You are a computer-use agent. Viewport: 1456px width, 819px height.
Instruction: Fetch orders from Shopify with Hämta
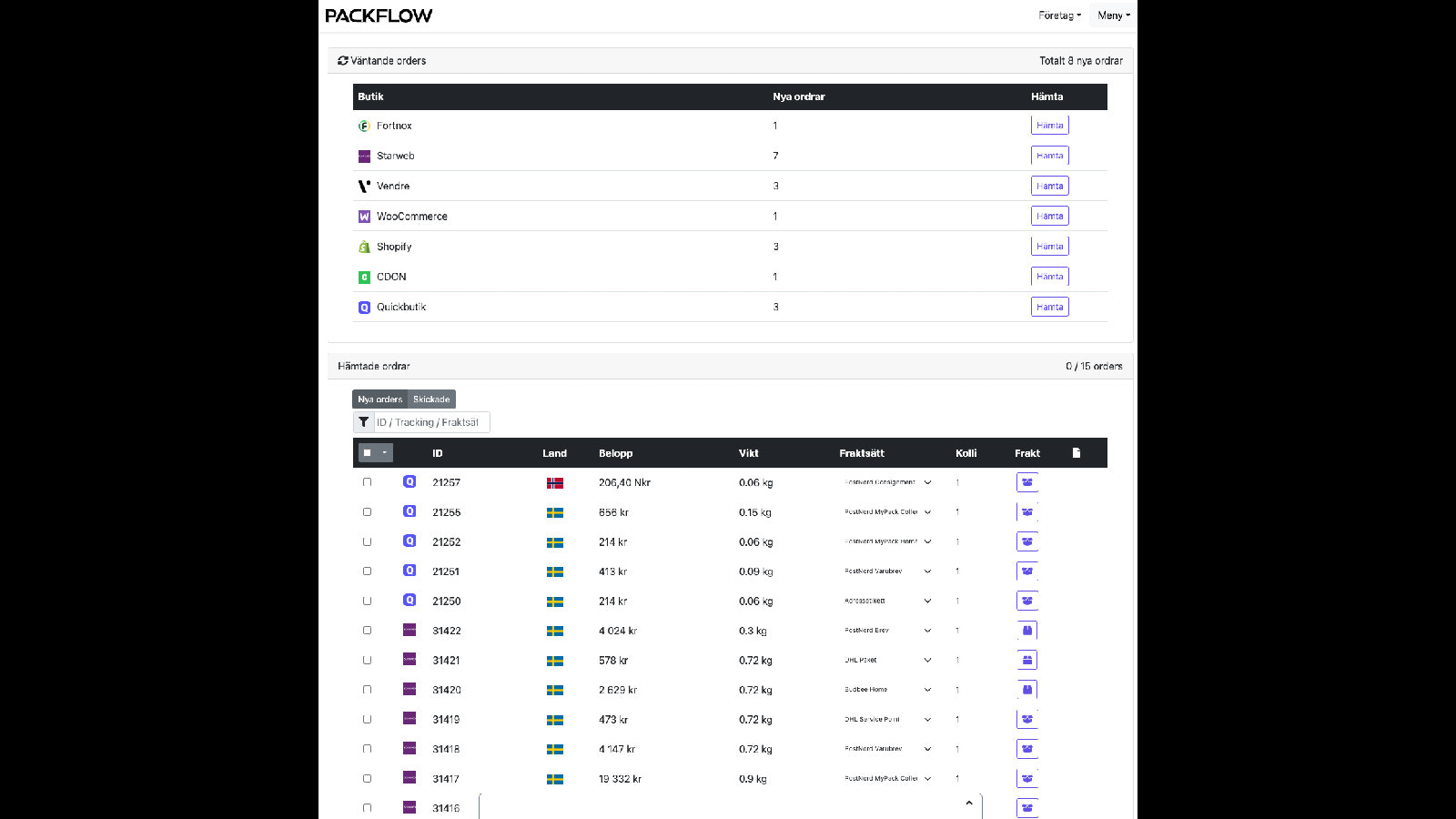pyautogui.click(x=1049, y=246)
